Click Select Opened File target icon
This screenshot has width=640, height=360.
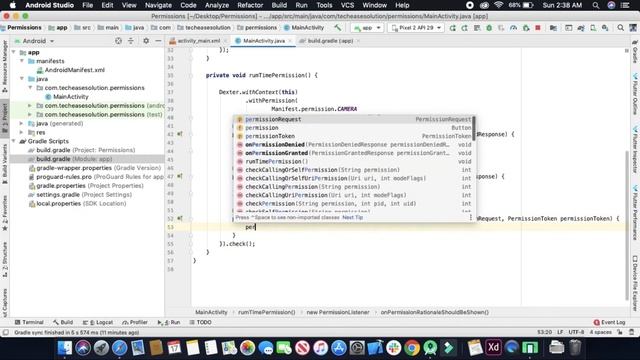click(x=118, y=41)
